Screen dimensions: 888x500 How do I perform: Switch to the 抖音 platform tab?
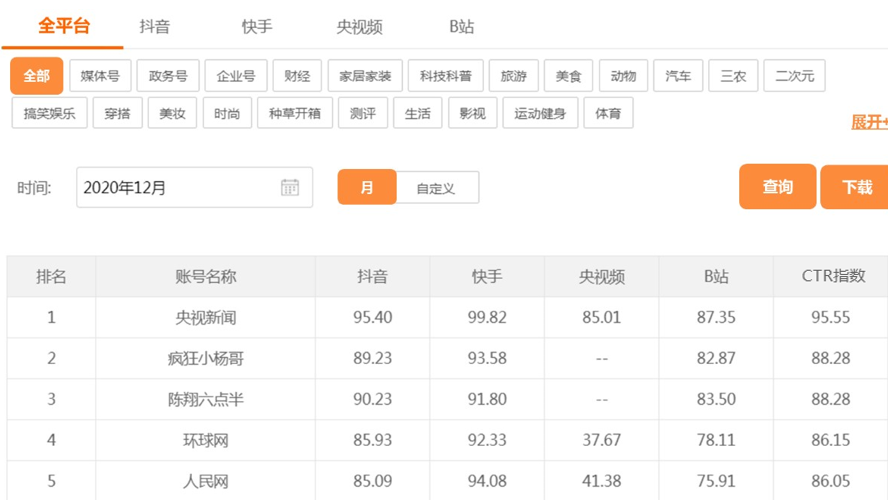tap(155, 27)
